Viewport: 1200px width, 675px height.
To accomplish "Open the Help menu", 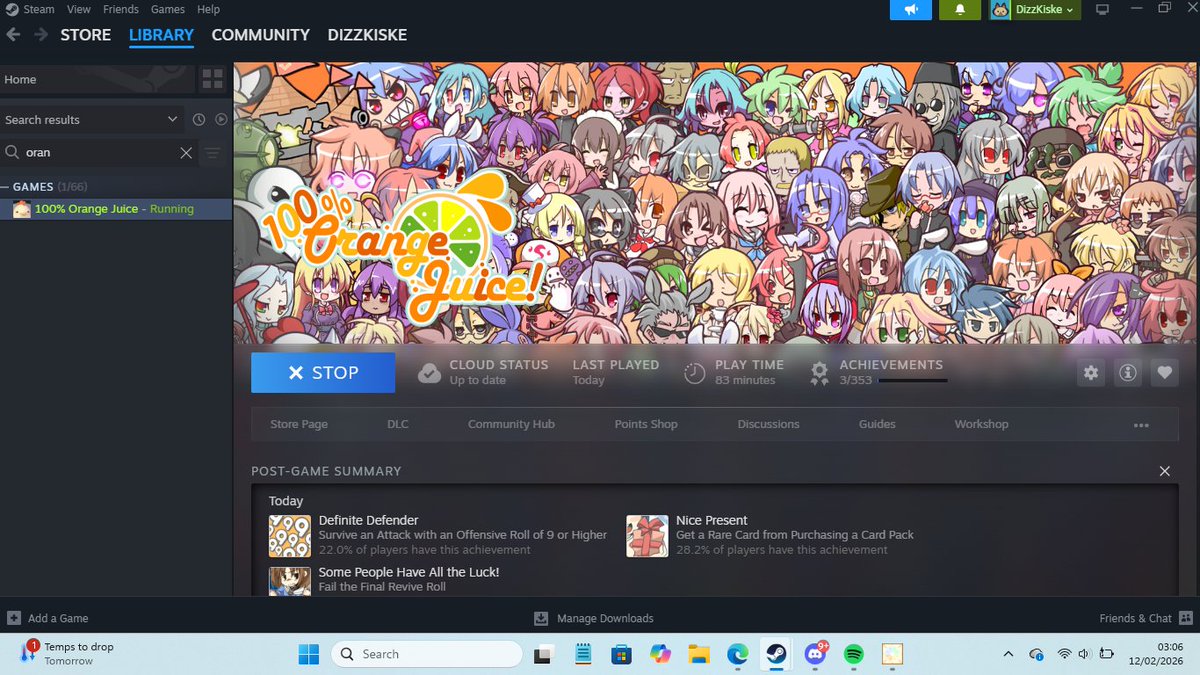I will click(x=208, y=9).
